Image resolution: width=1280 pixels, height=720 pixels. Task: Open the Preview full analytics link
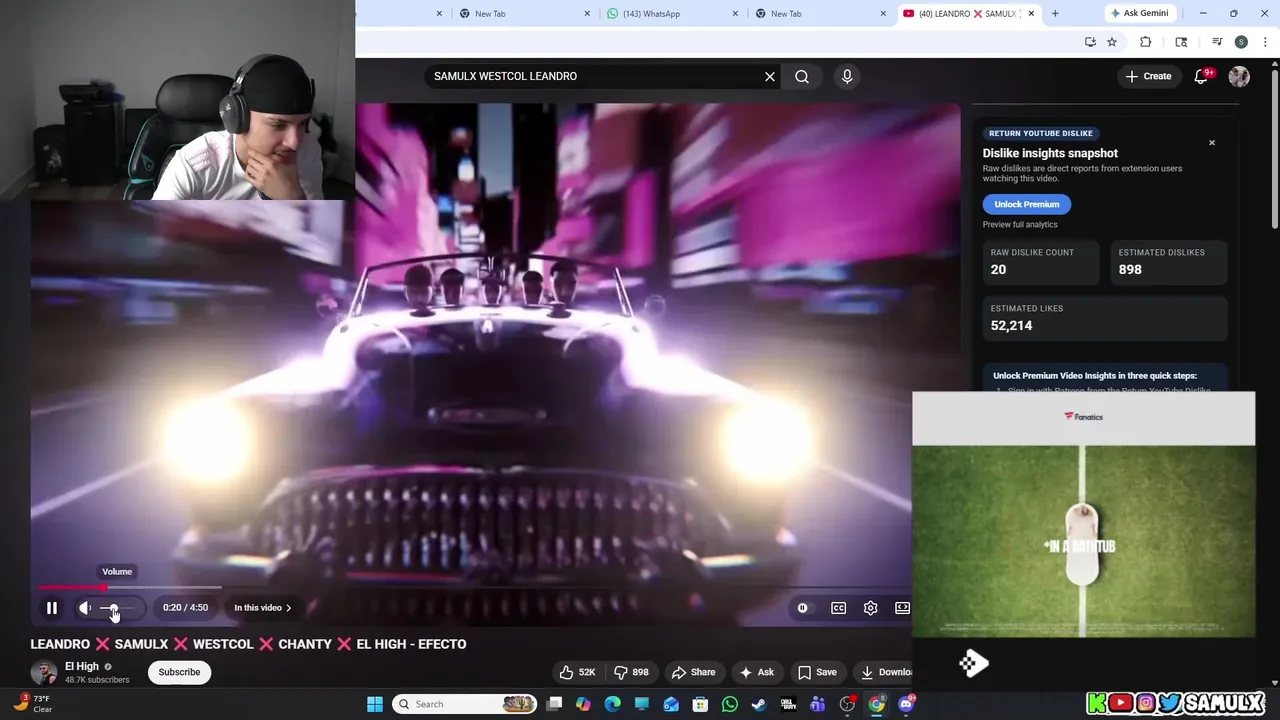(x=1020, y=224)
